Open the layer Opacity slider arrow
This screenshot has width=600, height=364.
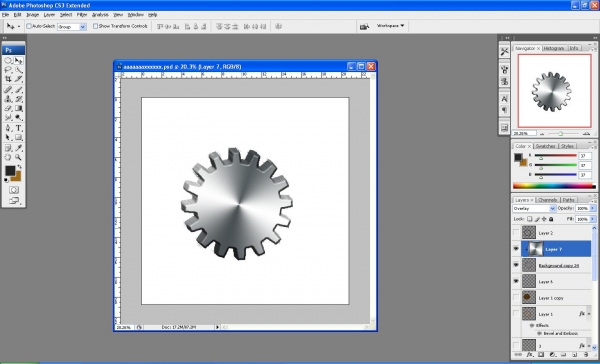(x=593, y=208)
